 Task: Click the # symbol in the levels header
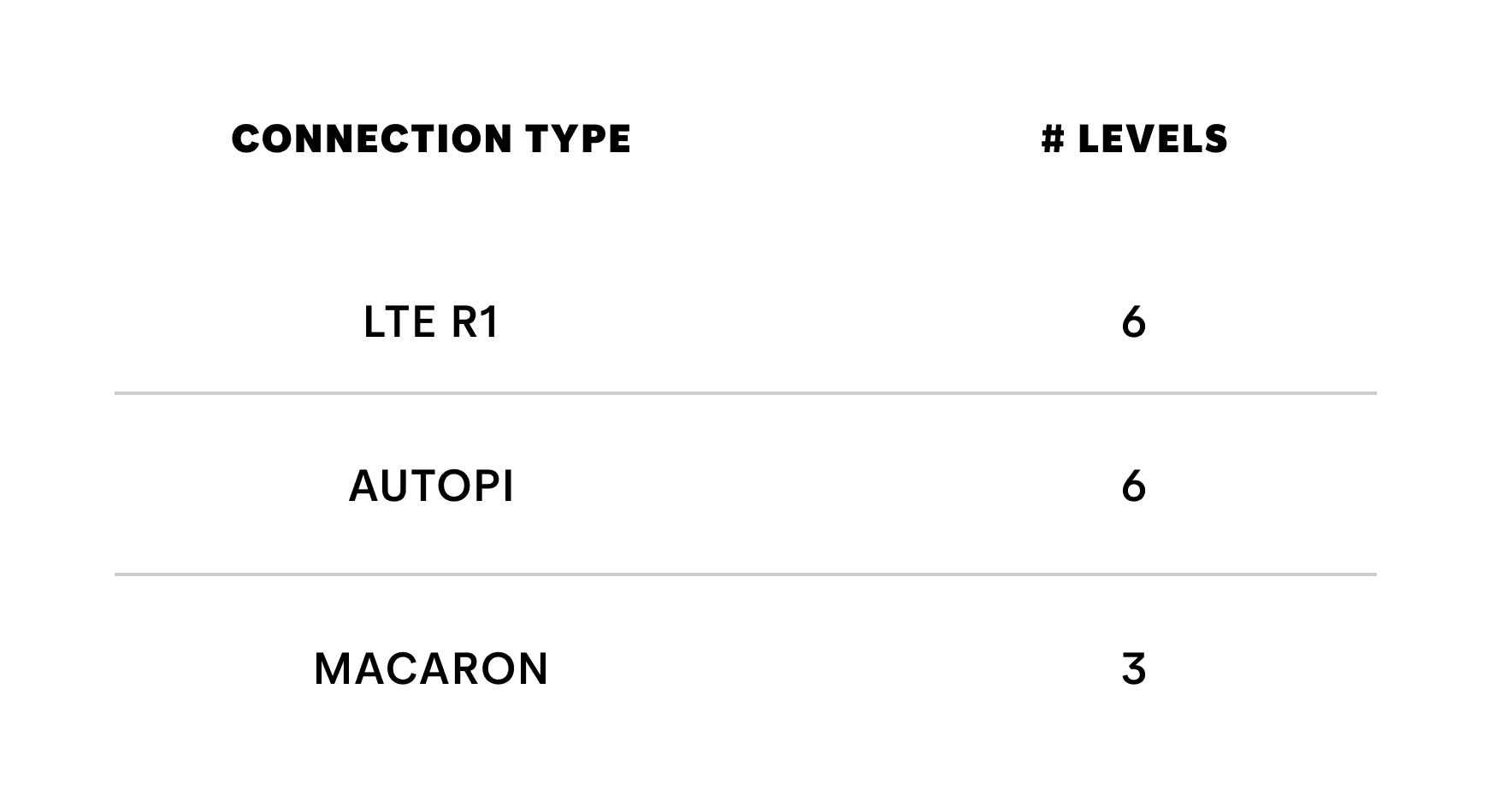(x=1052, y=139)
